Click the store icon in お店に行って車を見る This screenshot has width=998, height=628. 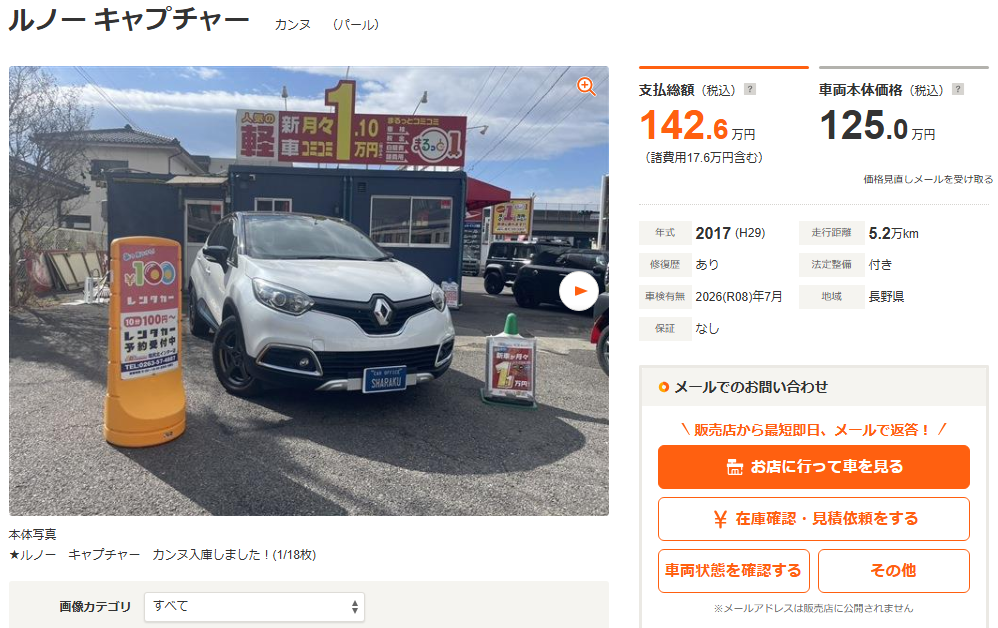pyautogui.click(x=734, y=467)
